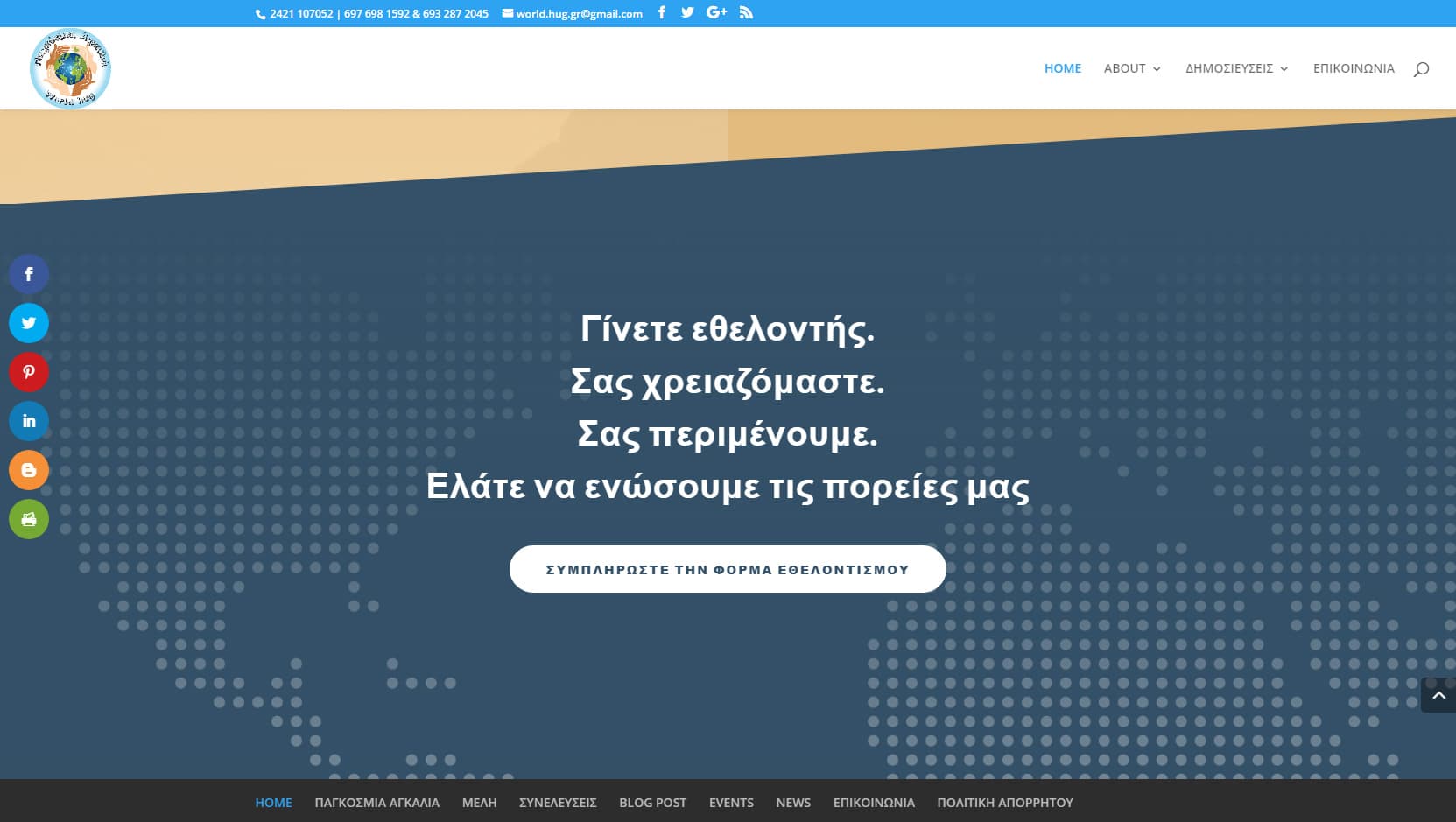
Task: Expand the ABOUT menu chevron
Action: (x=1157, y=69)
